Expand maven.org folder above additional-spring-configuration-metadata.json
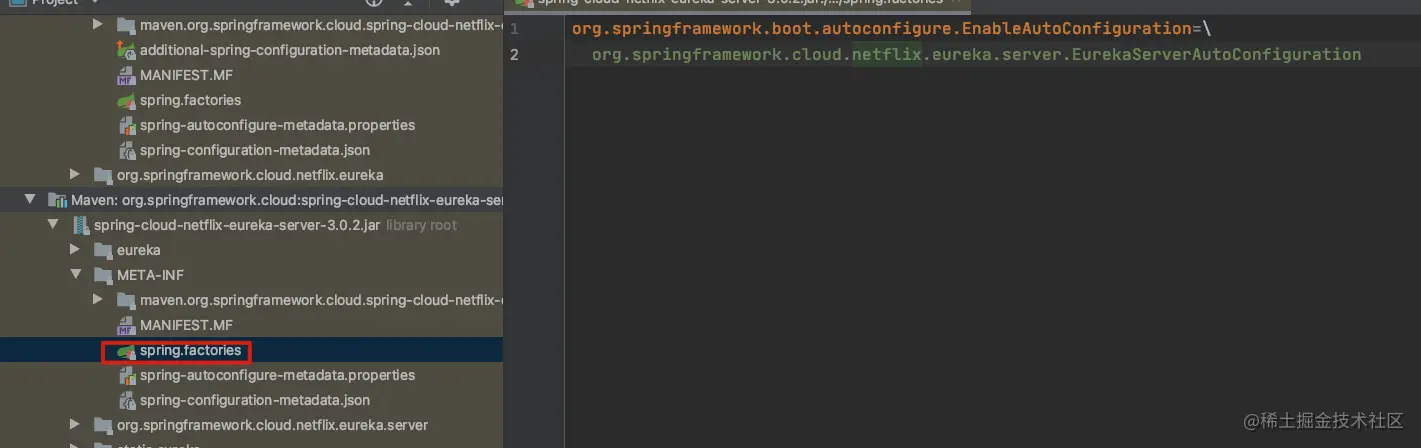The width and height of the screenshot is (1421, 448). pyautogui.click(x=97, y=24)
